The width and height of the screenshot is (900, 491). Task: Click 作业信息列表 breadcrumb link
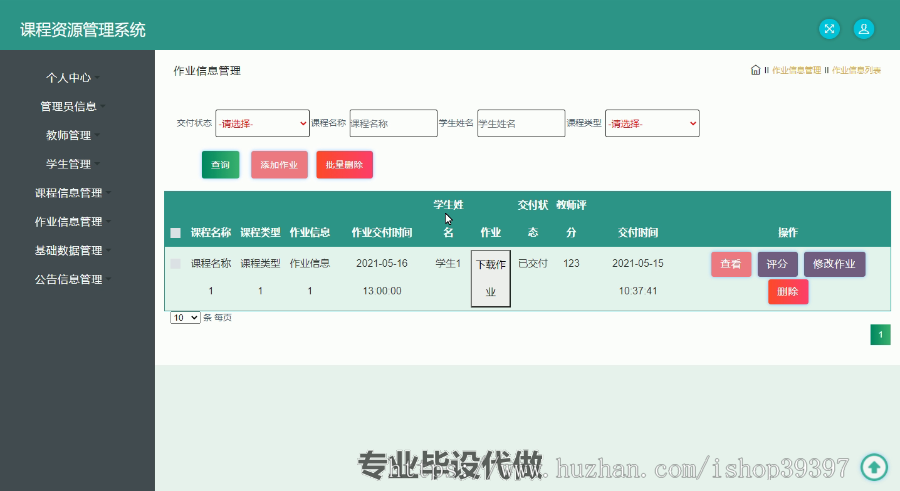(856, 70)
